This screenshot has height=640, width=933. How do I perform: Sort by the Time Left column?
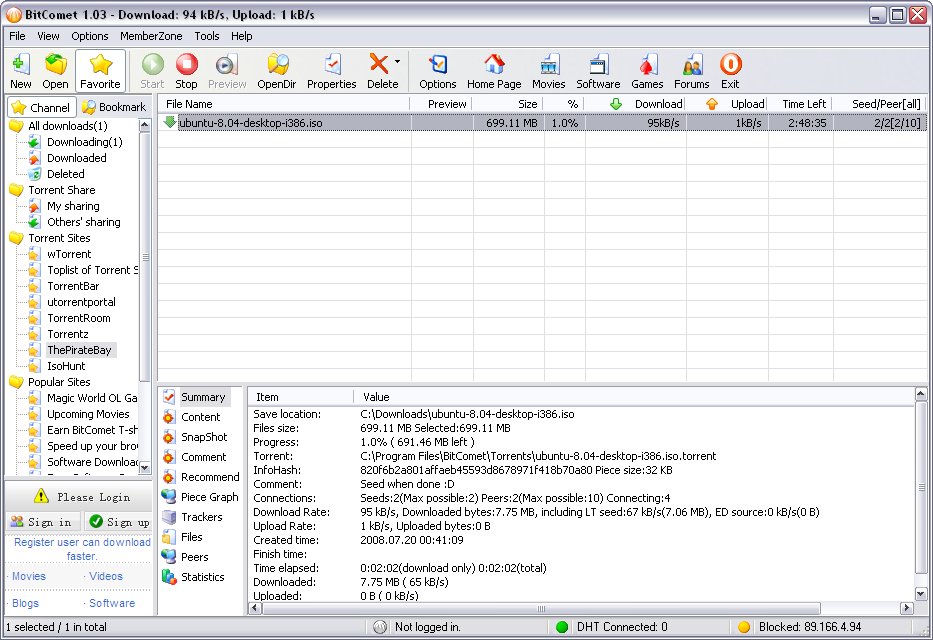801,104
